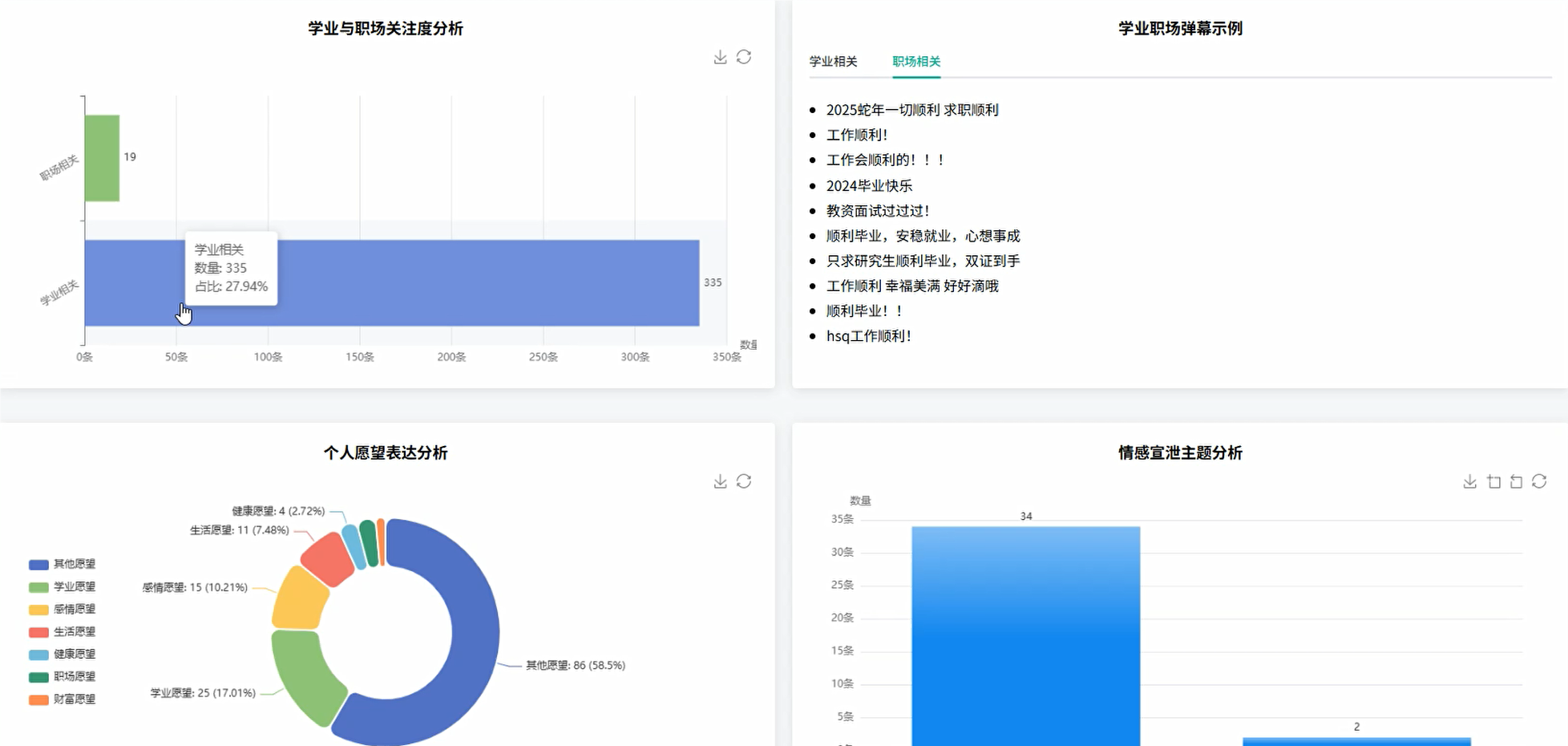Switch to the 职场相关 tab
1568x746 pixels.
(x=915, y=61)
